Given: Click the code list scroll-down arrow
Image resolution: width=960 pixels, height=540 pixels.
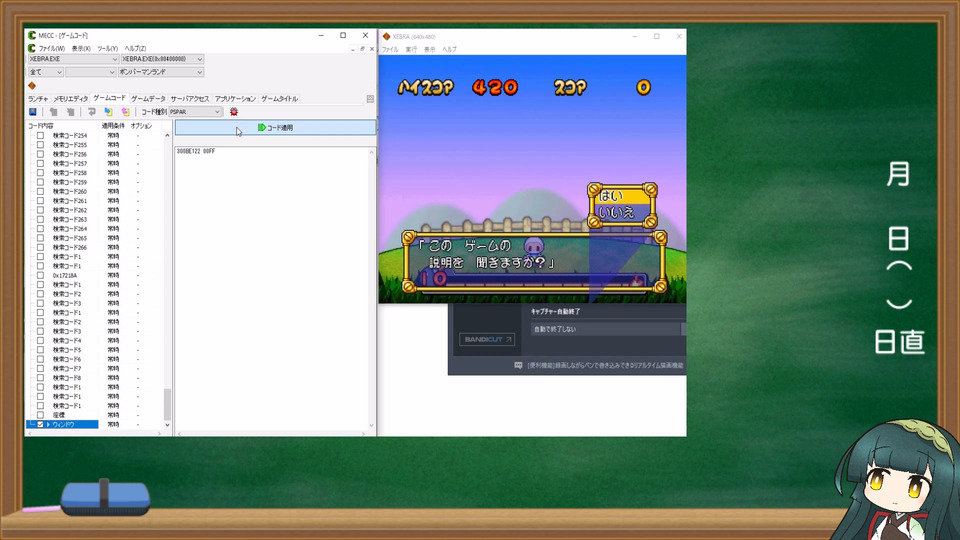Looking at the screenshot, I should click(x=167, y=425).
